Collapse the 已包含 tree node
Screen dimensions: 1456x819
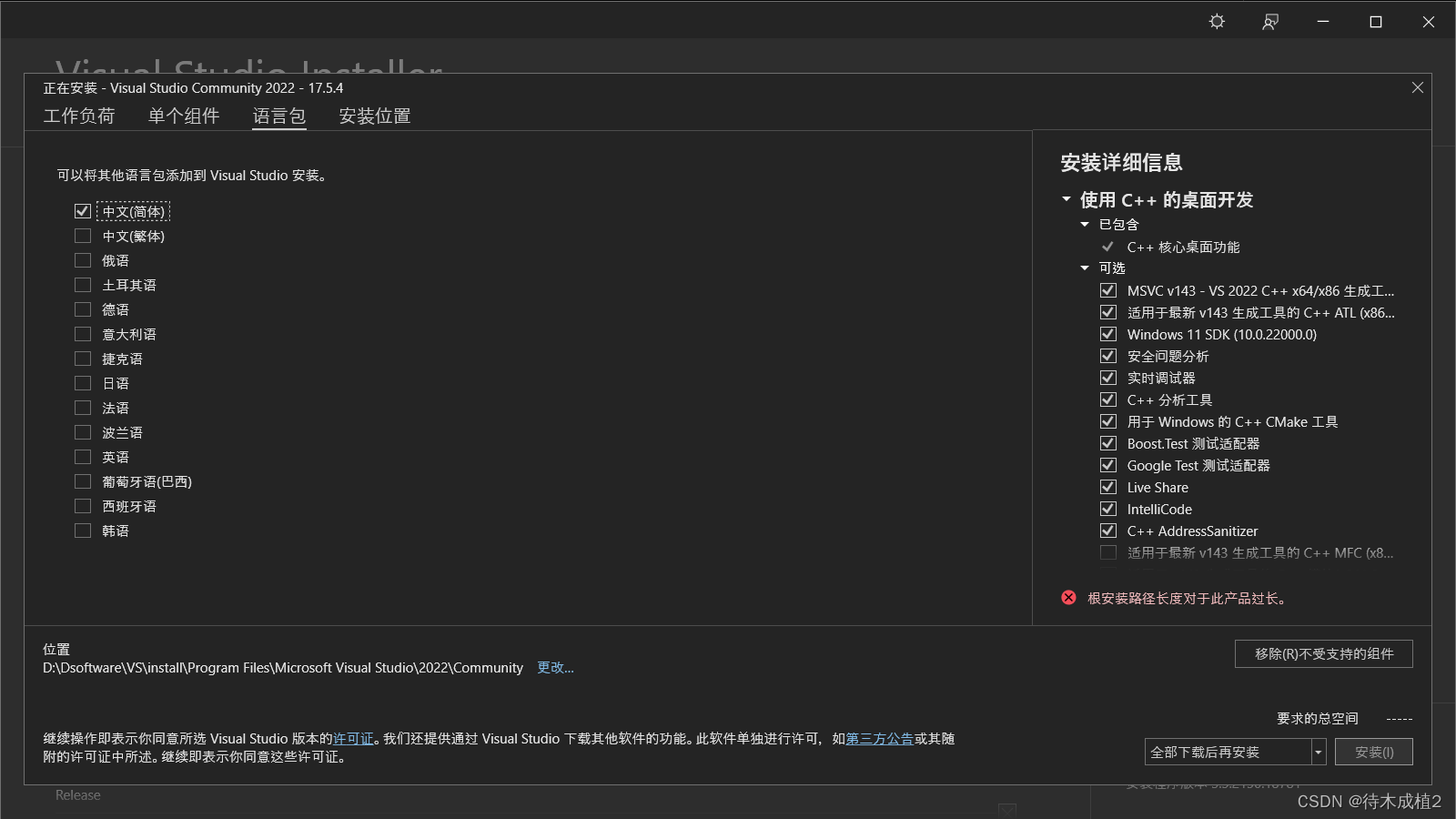coord(1085,225)
